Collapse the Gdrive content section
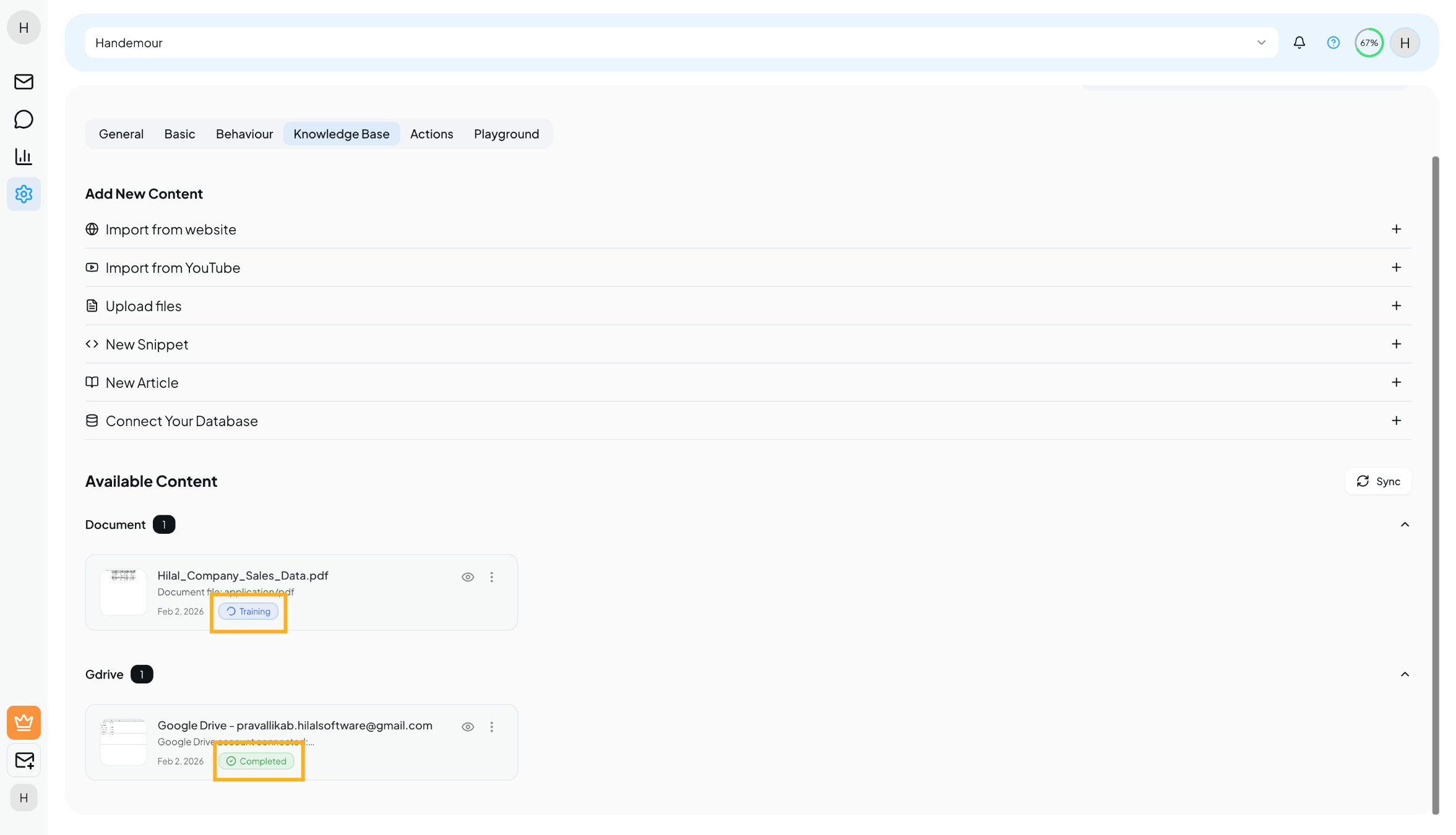This screenshot has width=1456, height=835. click(1405, 674)
